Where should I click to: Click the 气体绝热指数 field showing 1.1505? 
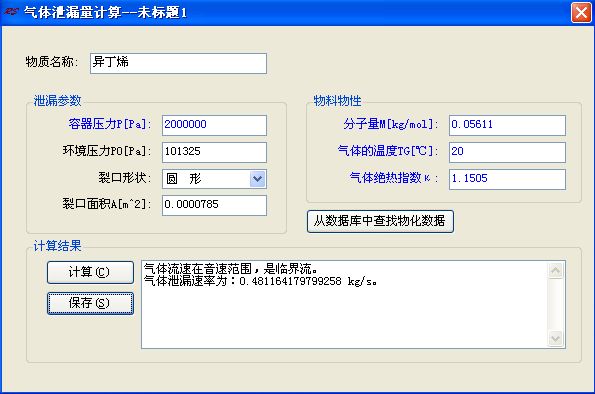coord(507,179)
